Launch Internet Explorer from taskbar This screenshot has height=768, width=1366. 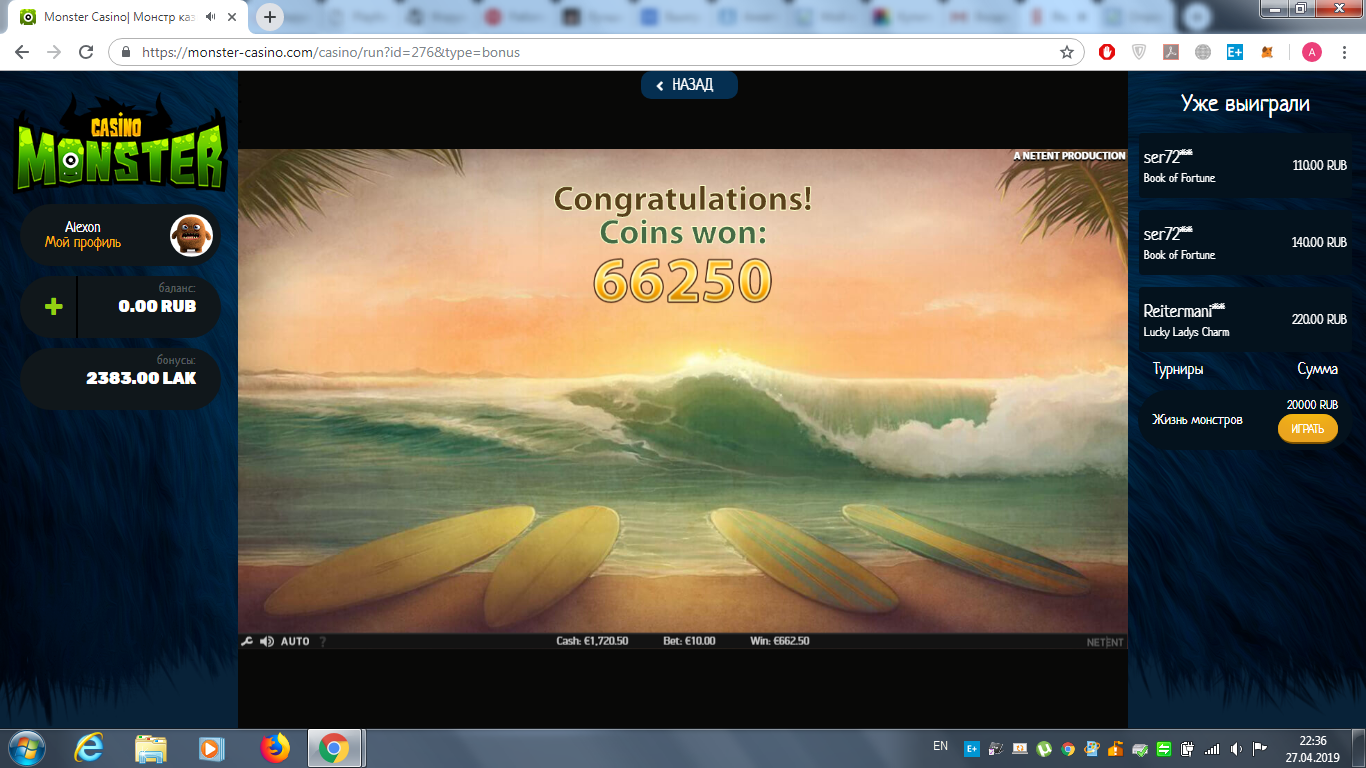coord(91,748)
